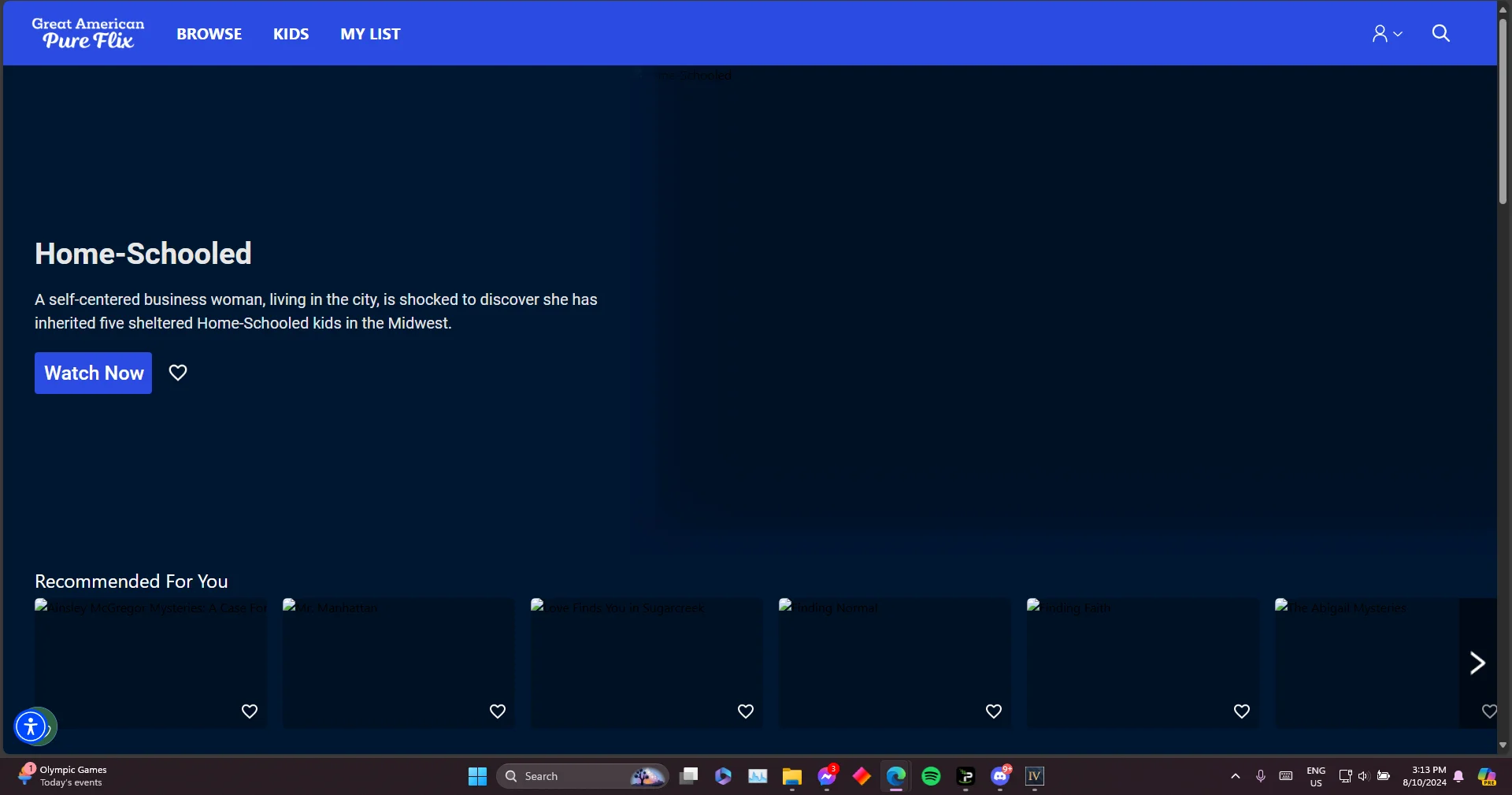This screenshot has height=795, width=1512.
Task: Open the battery status tray icon
Action: click(1384, 776)
